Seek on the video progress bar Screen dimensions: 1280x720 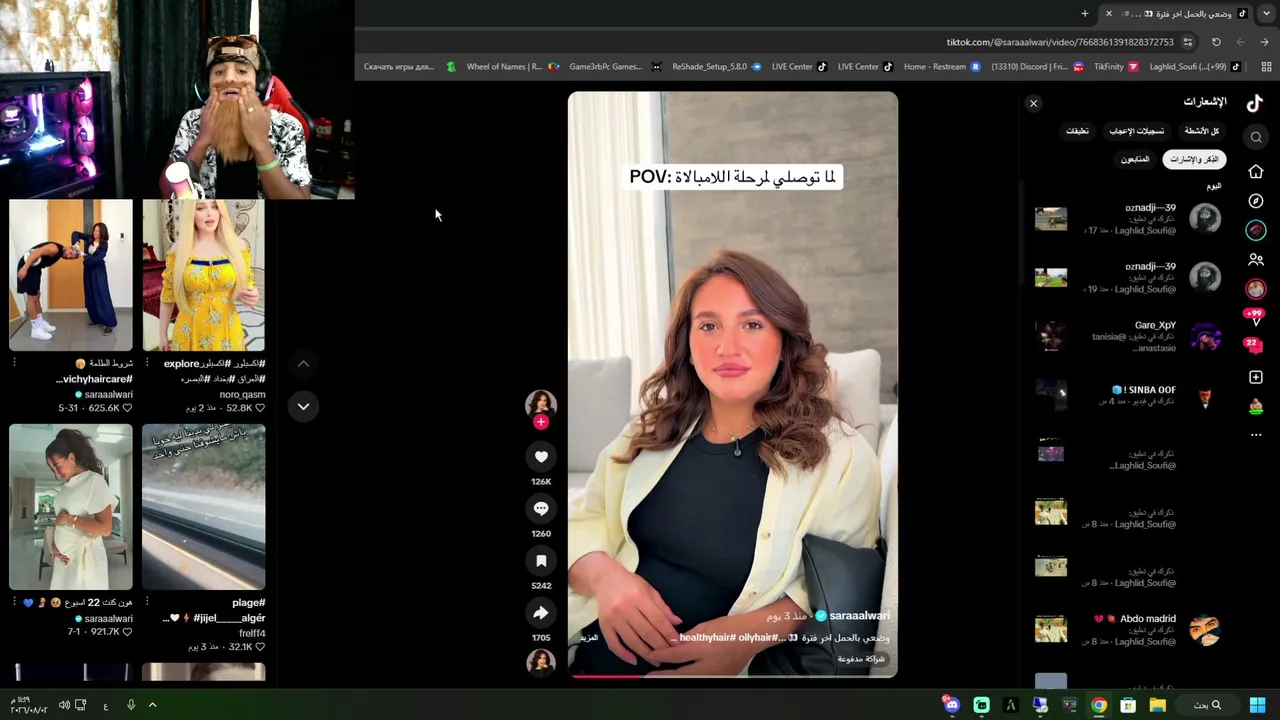733,676
